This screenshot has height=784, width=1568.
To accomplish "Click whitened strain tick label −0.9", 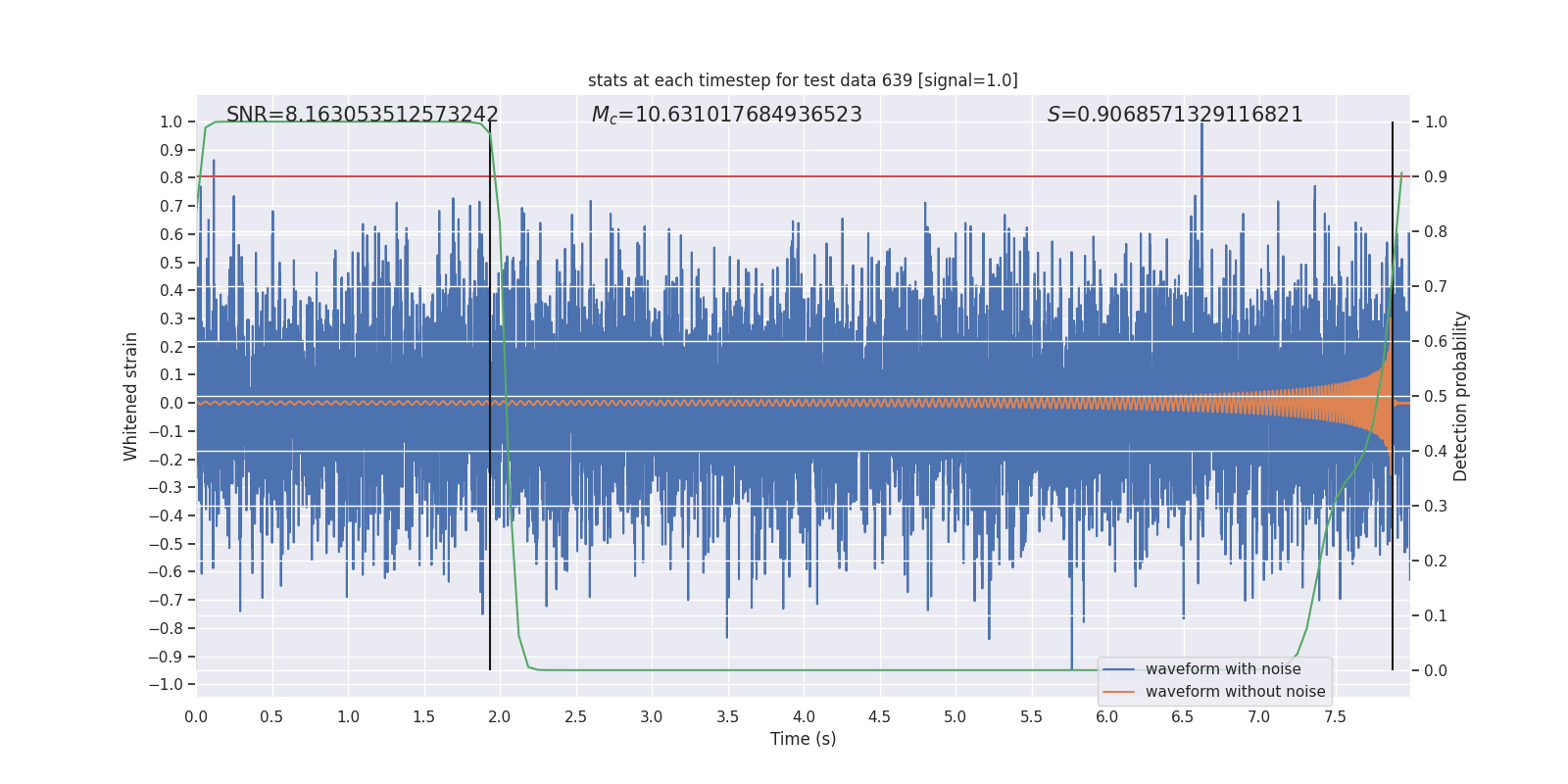I will [x=167, y=657].
